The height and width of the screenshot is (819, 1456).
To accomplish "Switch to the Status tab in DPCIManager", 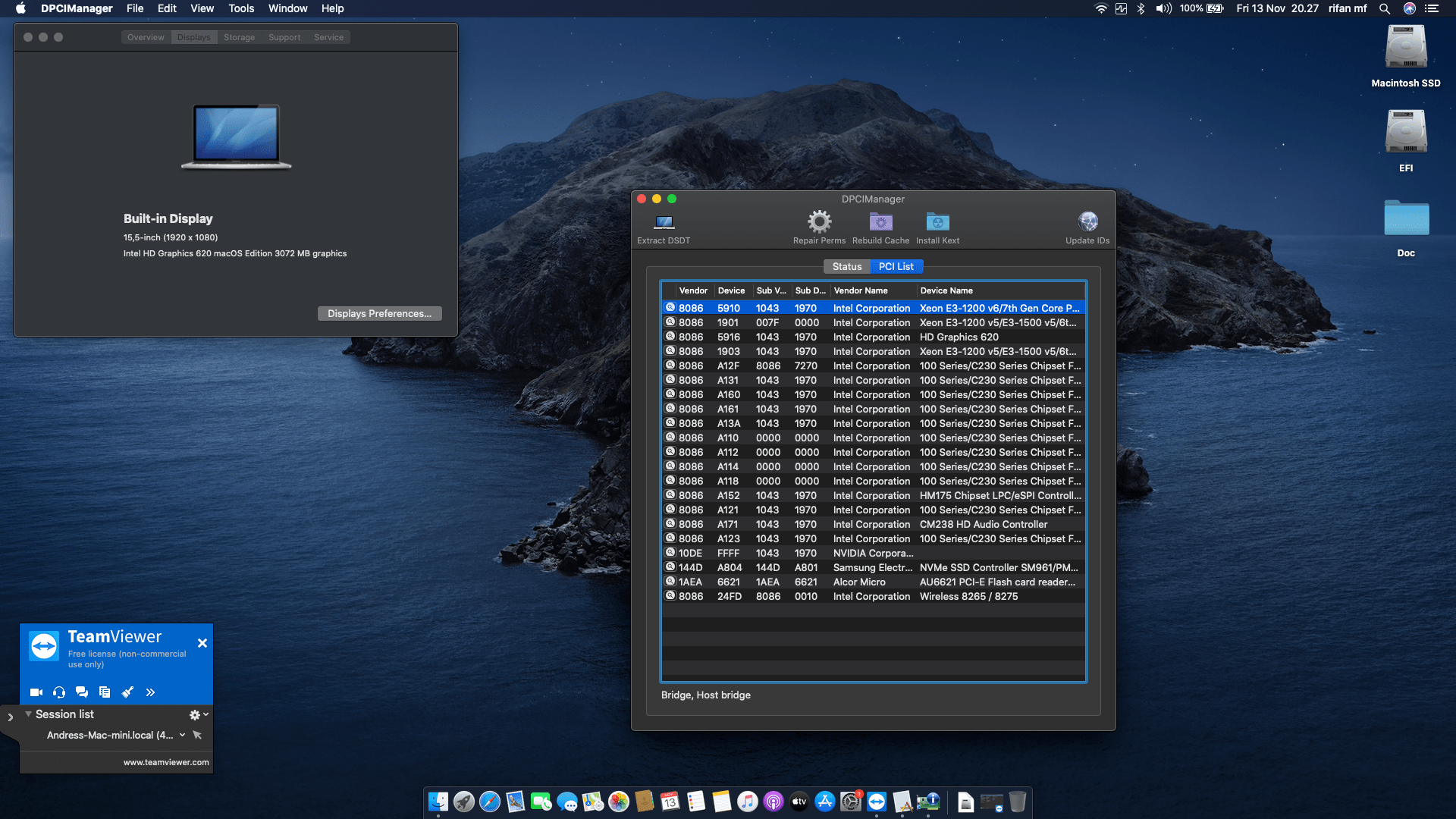I will 847,266.
